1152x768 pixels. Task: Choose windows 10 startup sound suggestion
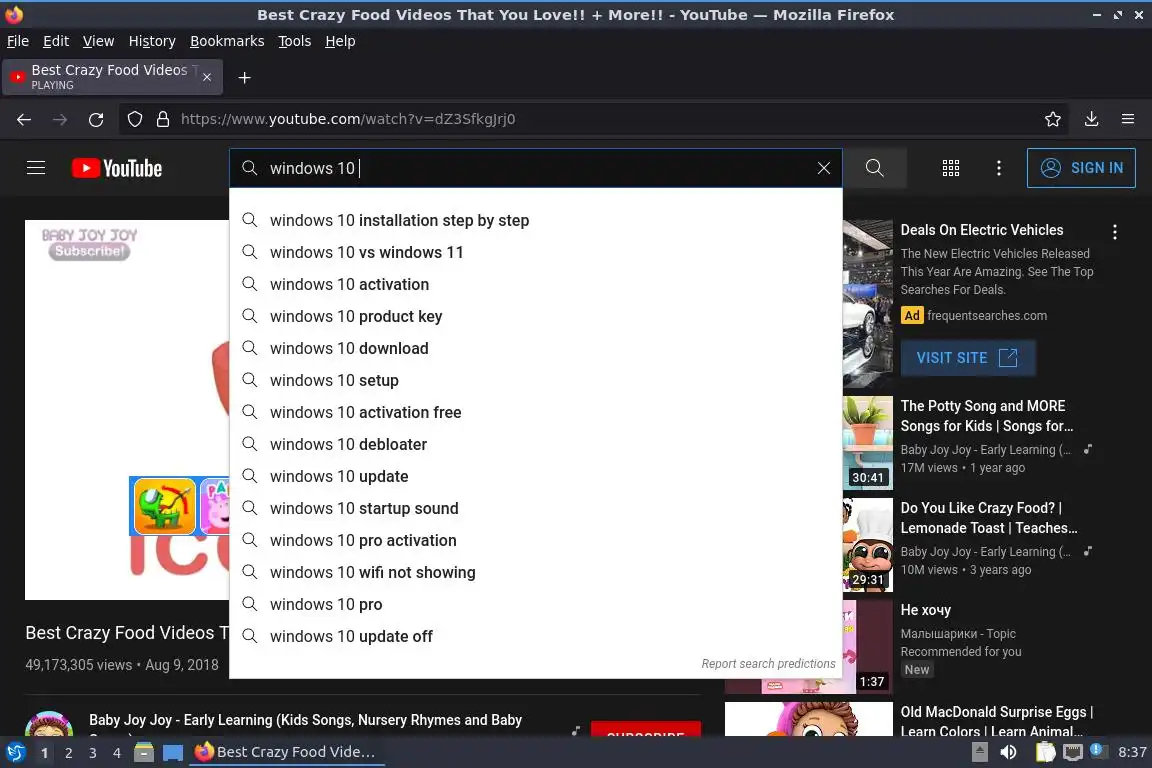[x=536, y=509]
